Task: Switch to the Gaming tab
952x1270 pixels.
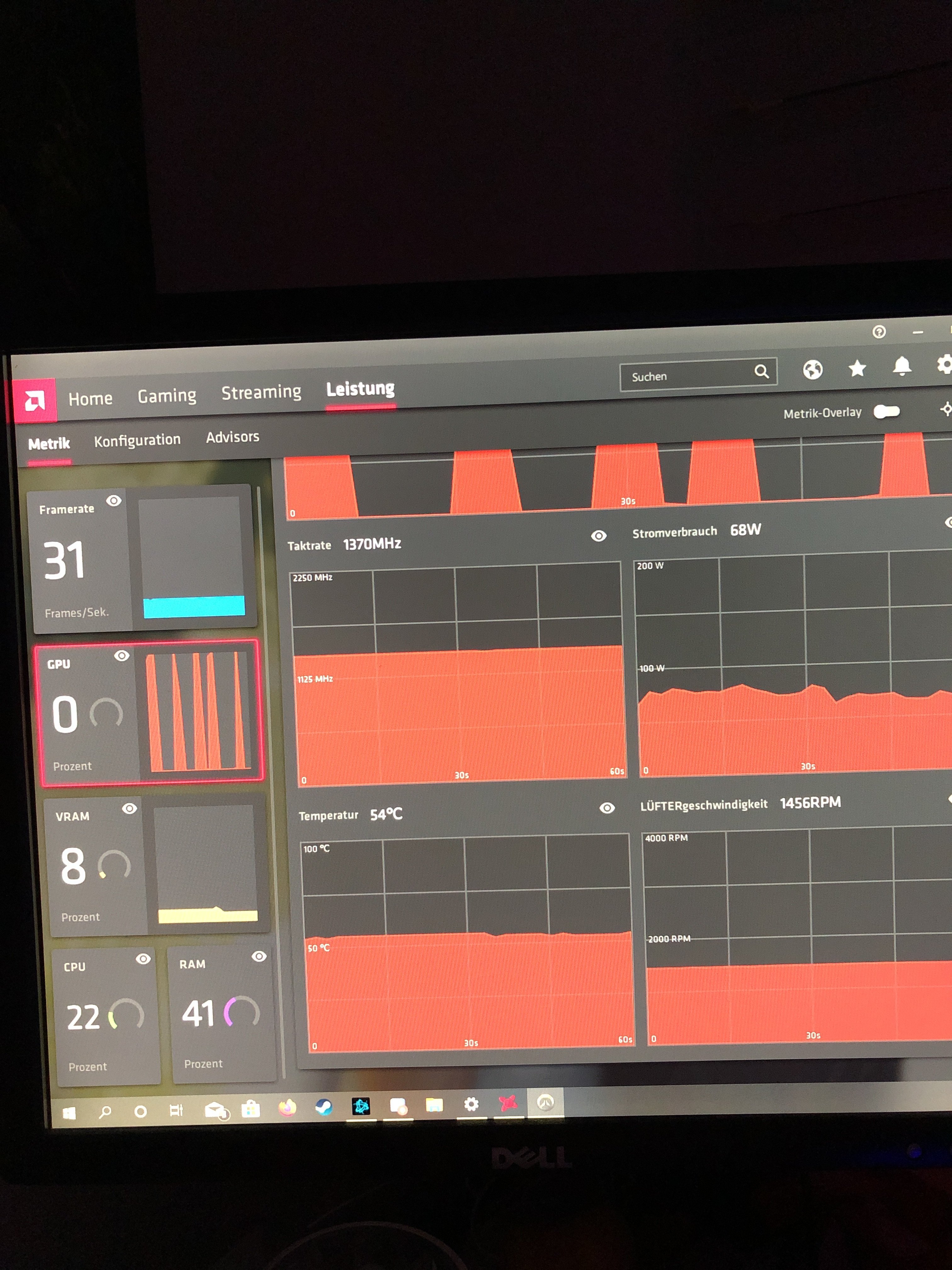Action: 167,396
